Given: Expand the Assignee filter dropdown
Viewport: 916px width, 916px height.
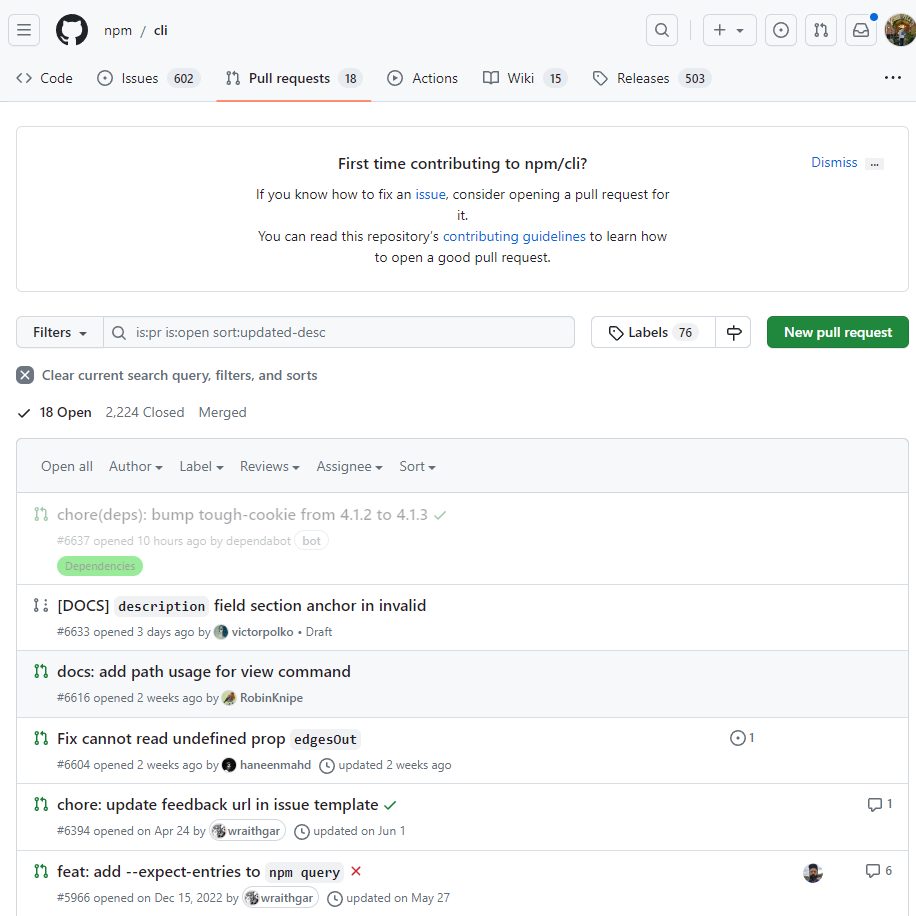Looking at the screenshot, I should 349,466.
